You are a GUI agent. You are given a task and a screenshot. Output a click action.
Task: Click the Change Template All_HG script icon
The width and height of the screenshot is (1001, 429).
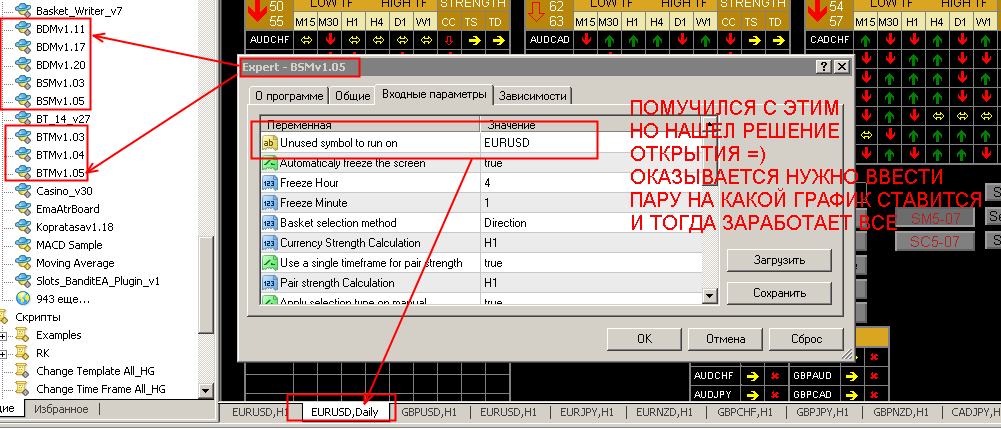[x=21, y=370]
